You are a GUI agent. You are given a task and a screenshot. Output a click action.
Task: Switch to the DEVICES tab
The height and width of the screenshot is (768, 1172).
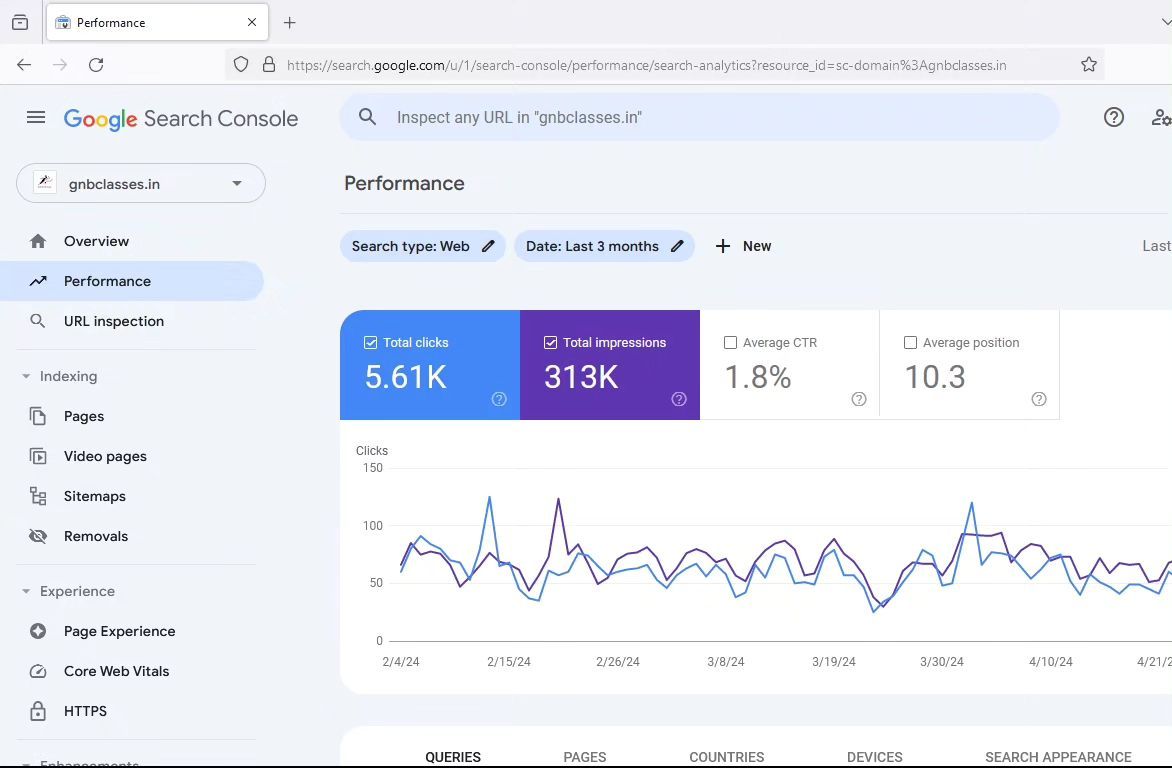874,757
